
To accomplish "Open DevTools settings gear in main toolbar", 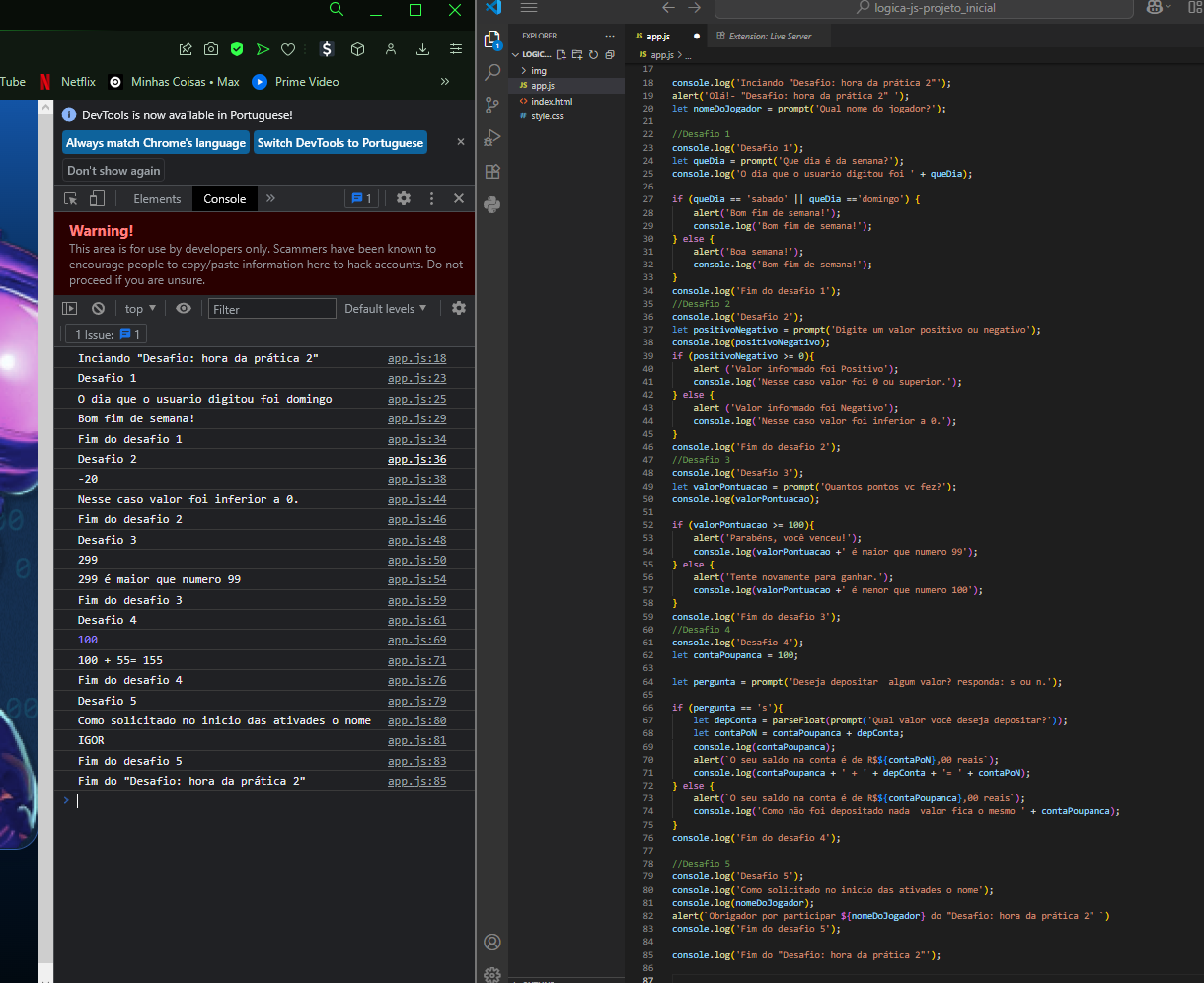I will click(404, 198).
